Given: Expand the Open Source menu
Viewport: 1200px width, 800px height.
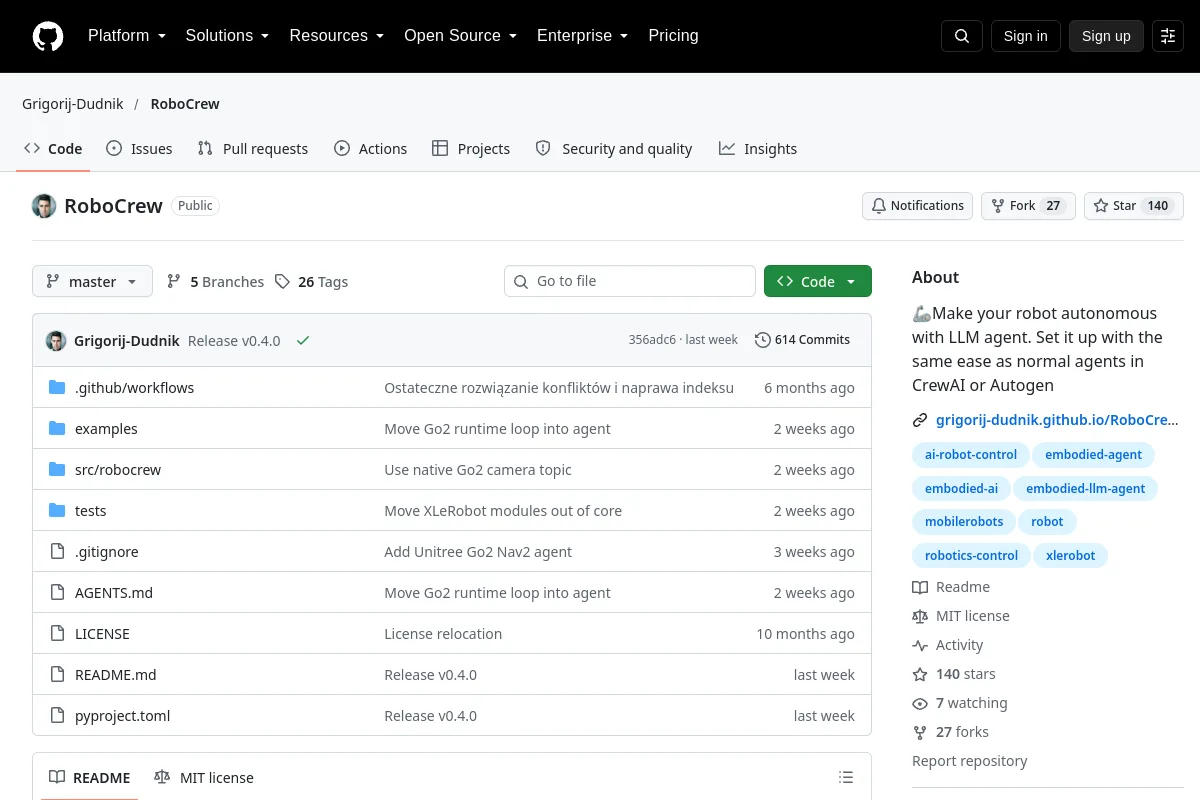Looking at the screenshot, I should (461, 36).
